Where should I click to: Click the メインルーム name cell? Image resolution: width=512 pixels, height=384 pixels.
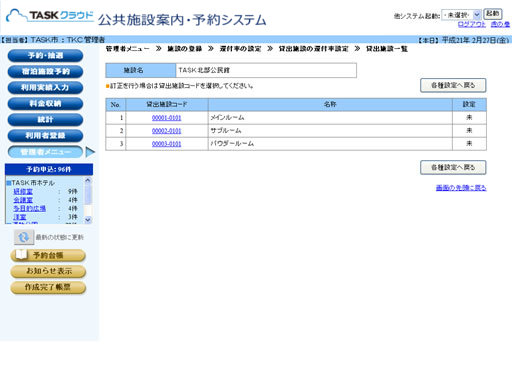coord(330,118)
